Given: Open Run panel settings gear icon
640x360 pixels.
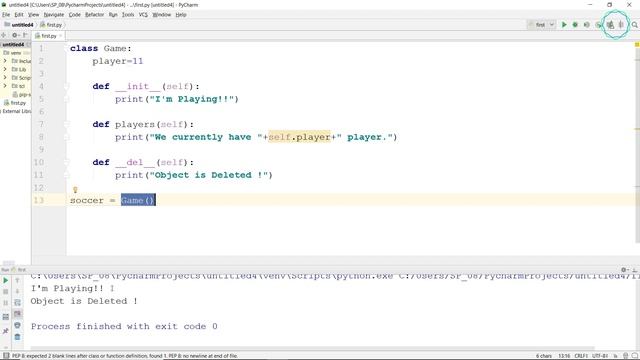Looking at the screenshot, I should pos(624,270).
